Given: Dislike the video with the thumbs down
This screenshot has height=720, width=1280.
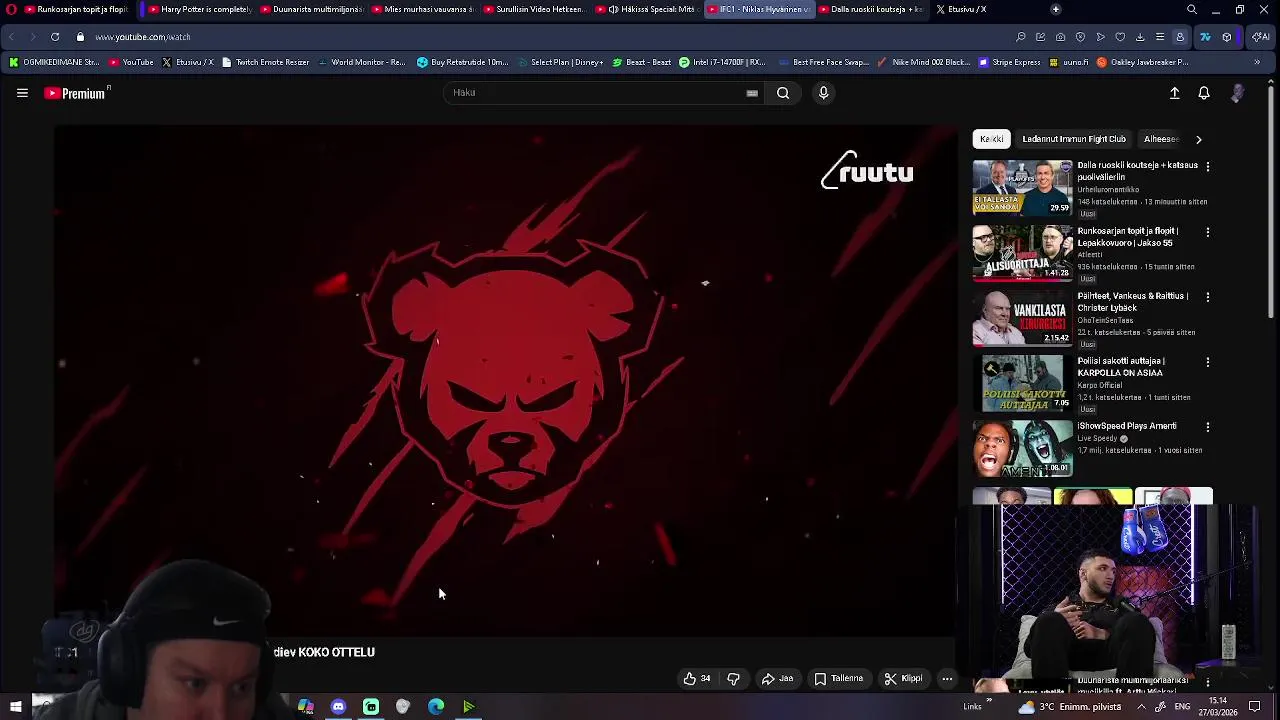Looking at the screenshot, I should 733,678.
